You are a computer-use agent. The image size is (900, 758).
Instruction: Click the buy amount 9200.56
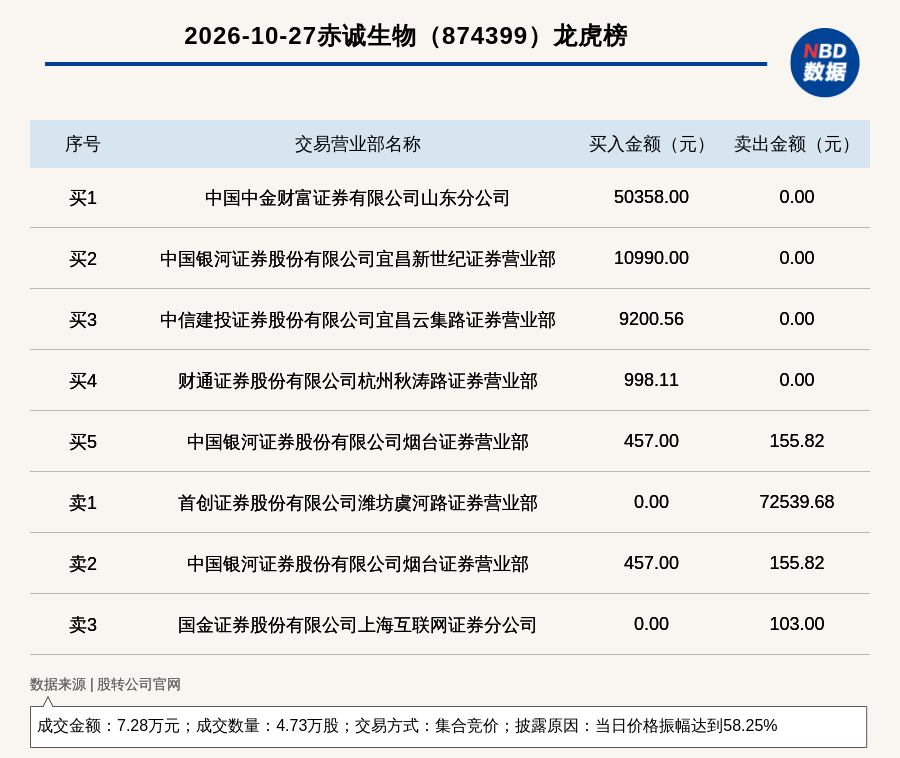[x=651, y=318]
